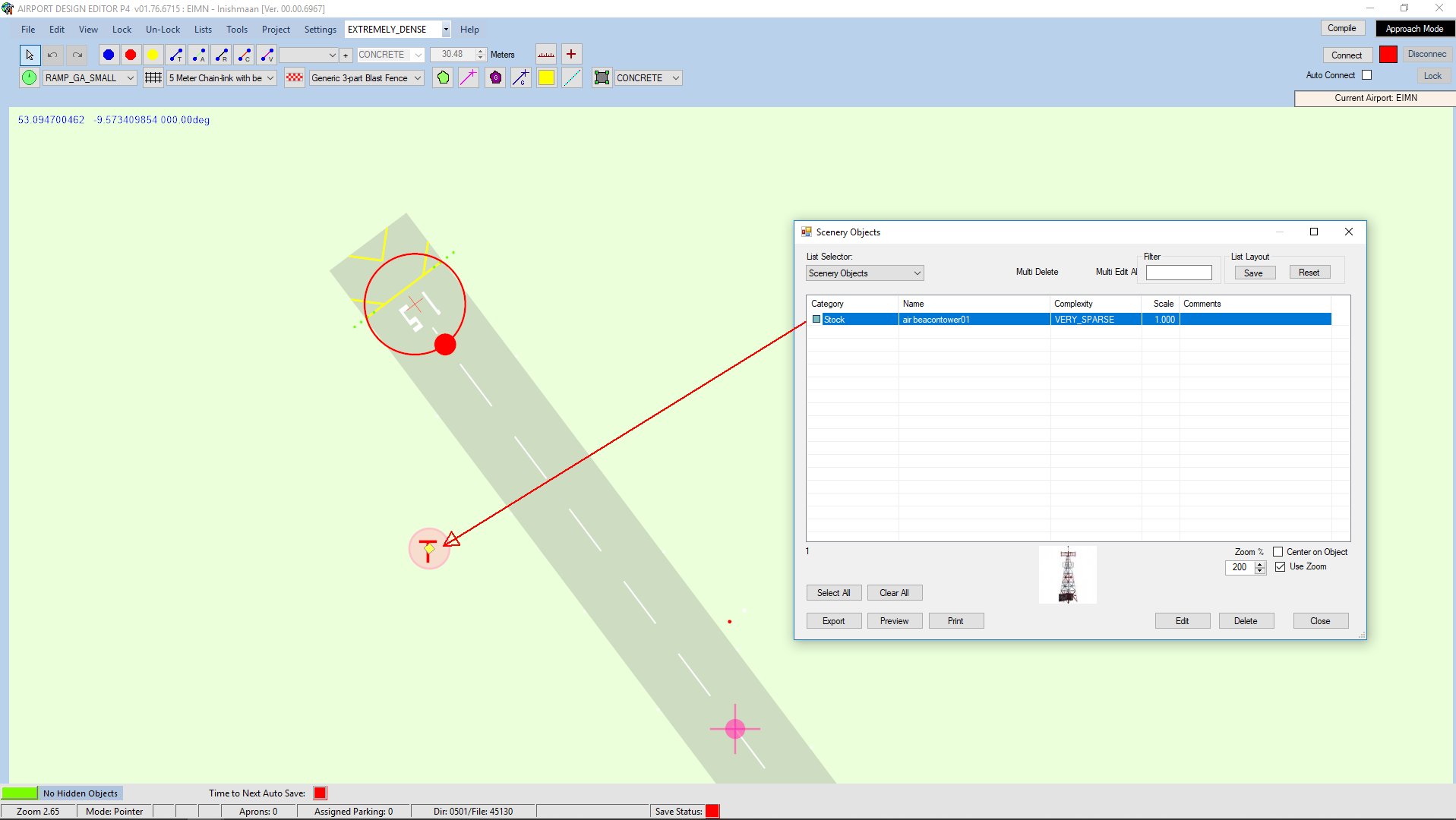Open the Edit menu
This screenshot has height=820, width=1456.
57,30
